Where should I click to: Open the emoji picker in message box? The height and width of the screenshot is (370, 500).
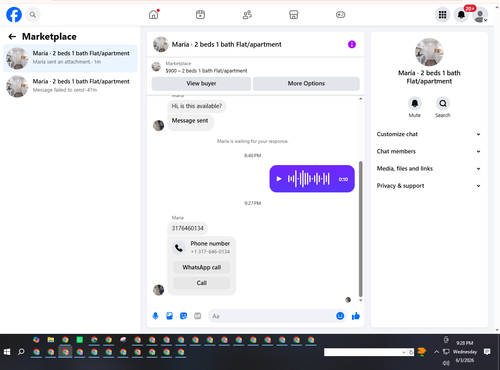point(340,316)
